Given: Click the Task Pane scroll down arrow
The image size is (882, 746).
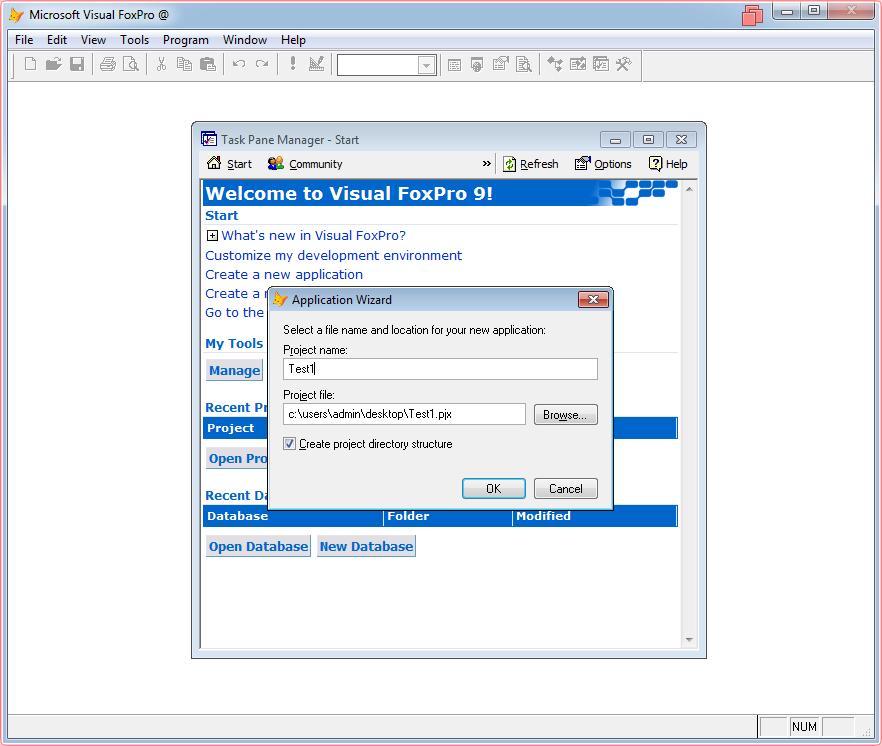Looking at the screenshot, I should (x=689, y=640).
